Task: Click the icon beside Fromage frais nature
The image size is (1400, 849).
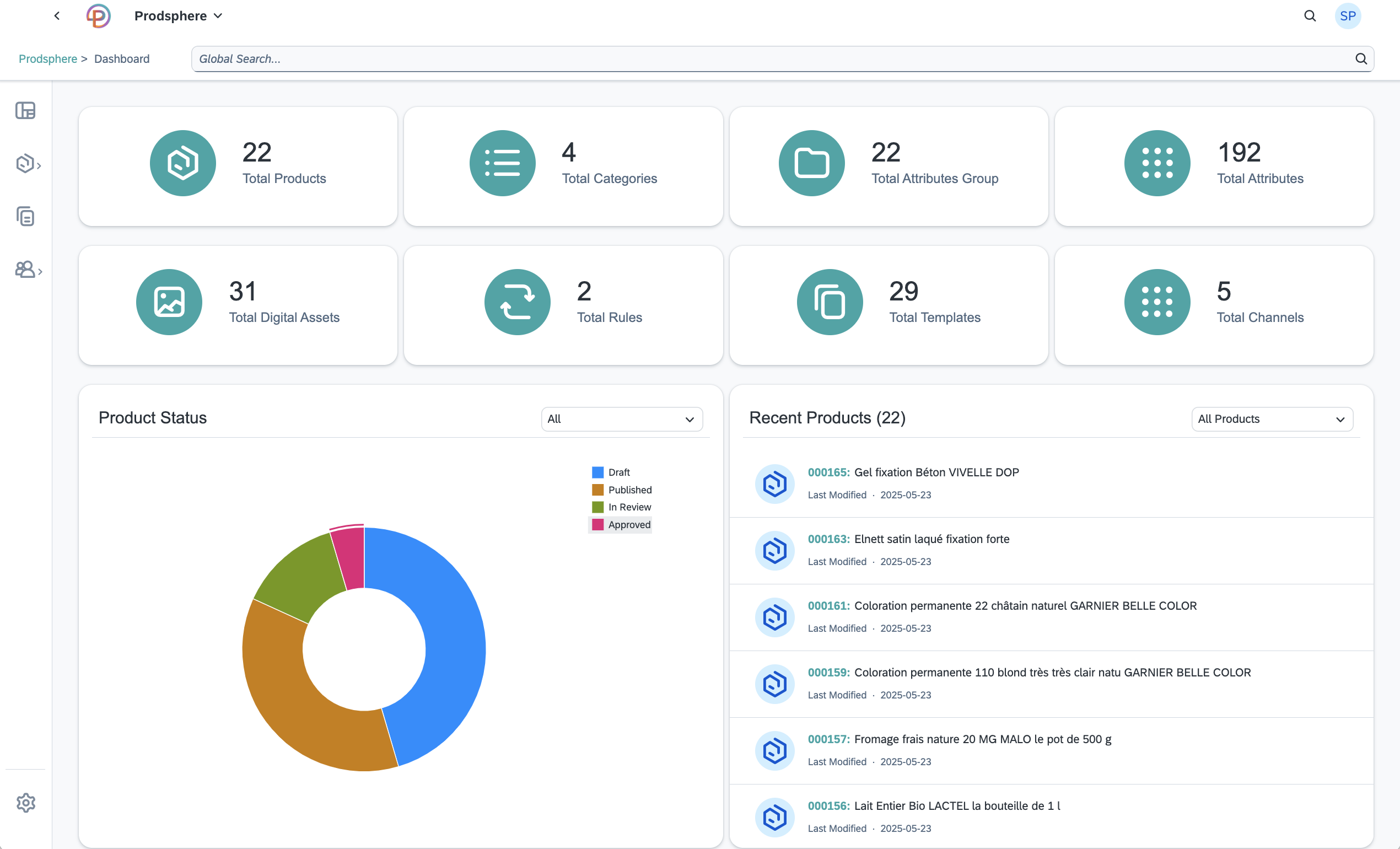Action: pos(774,751)
